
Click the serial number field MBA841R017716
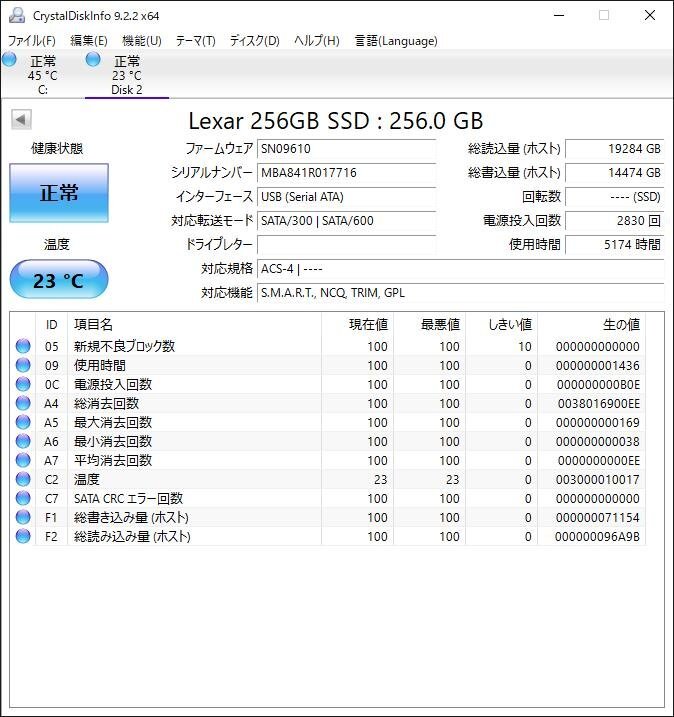(347, 173)
